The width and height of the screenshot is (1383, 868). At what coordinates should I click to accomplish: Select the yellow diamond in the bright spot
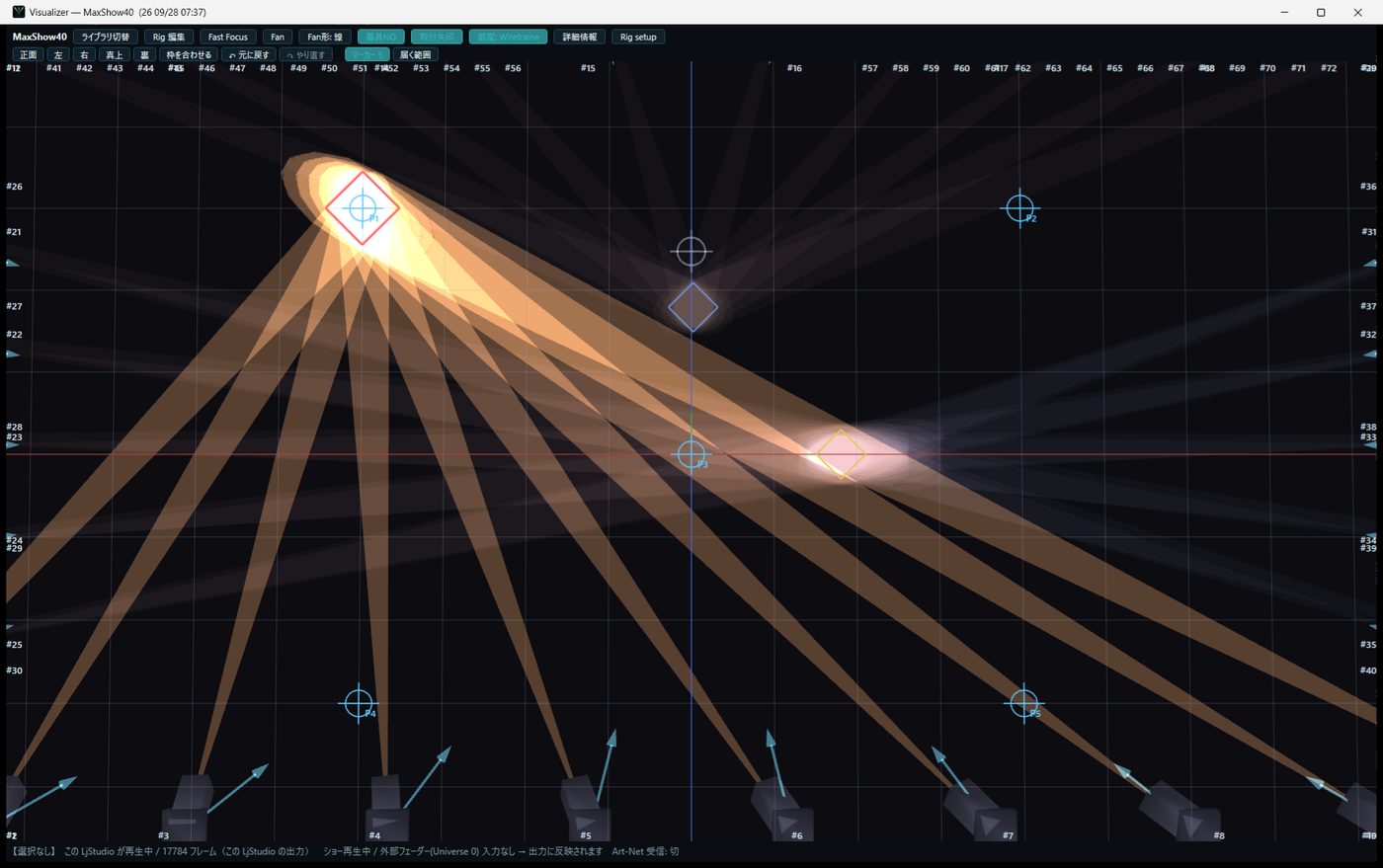pyautogui.click(x=841, y=454)
